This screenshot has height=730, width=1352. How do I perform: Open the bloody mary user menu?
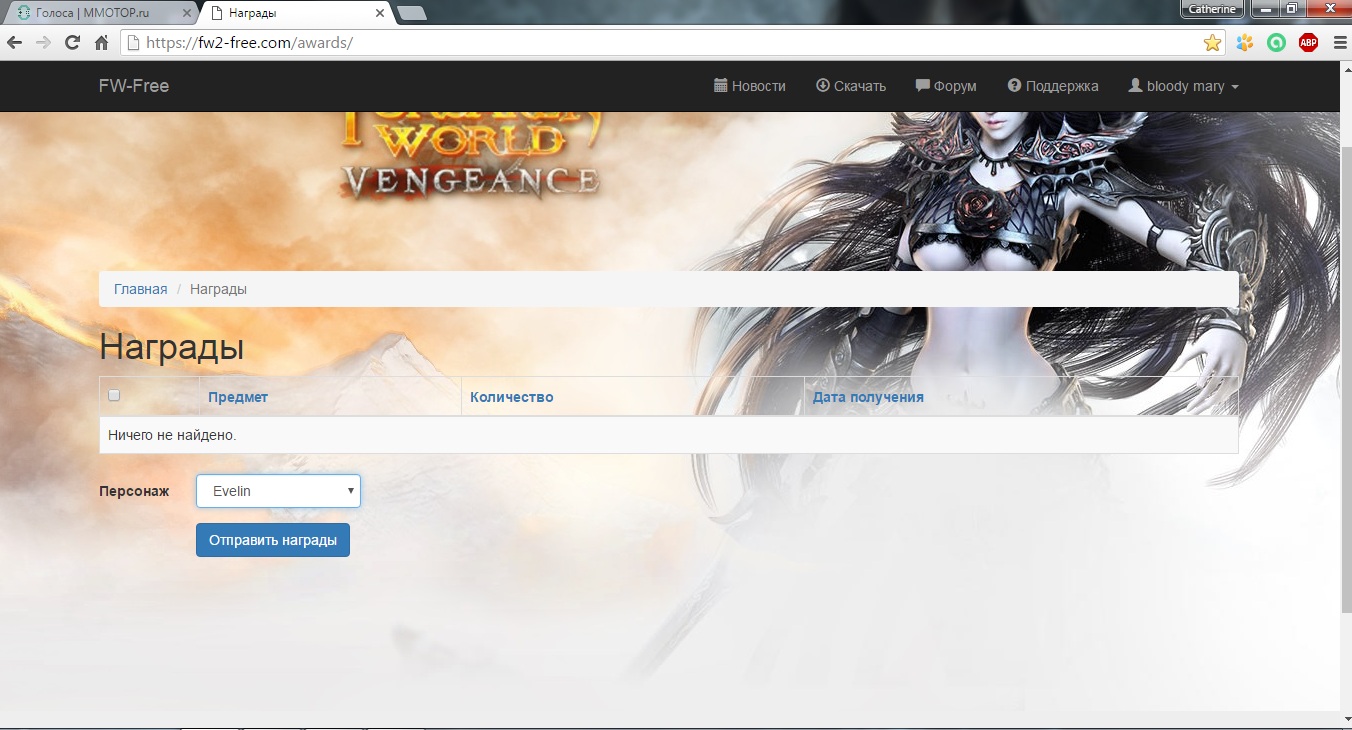[x=1184, y=86]
